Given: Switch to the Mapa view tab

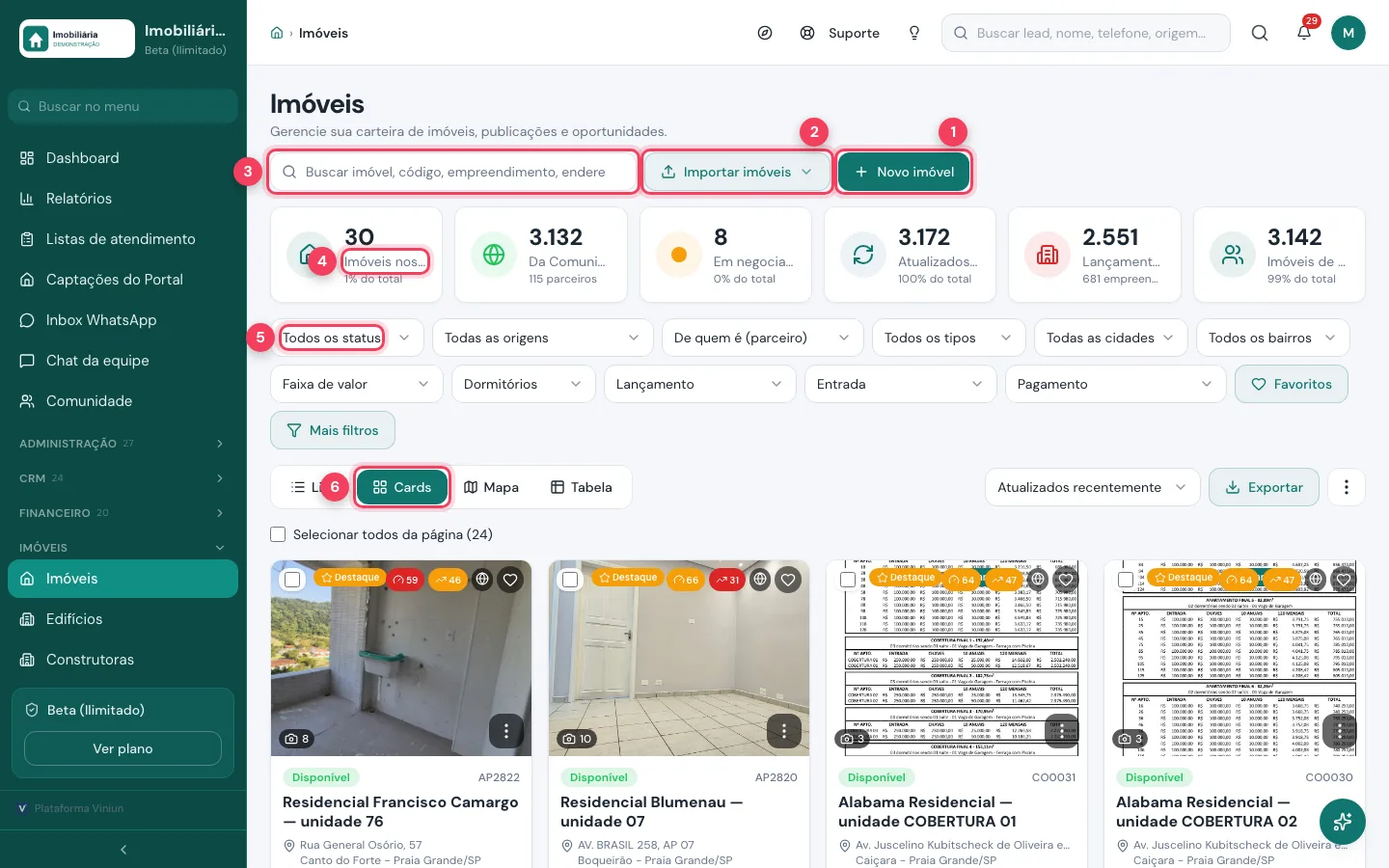Looking at the screenshot, I should click(x=492, y=487).
